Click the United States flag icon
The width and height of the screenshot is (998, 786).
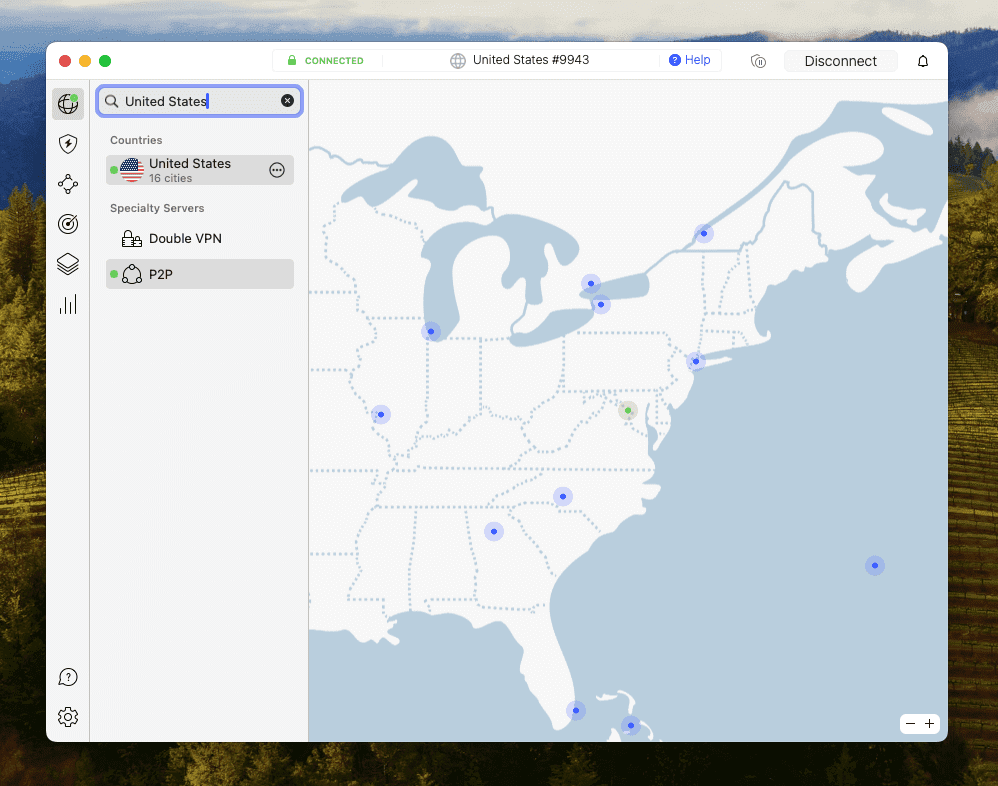click(132, 170)
